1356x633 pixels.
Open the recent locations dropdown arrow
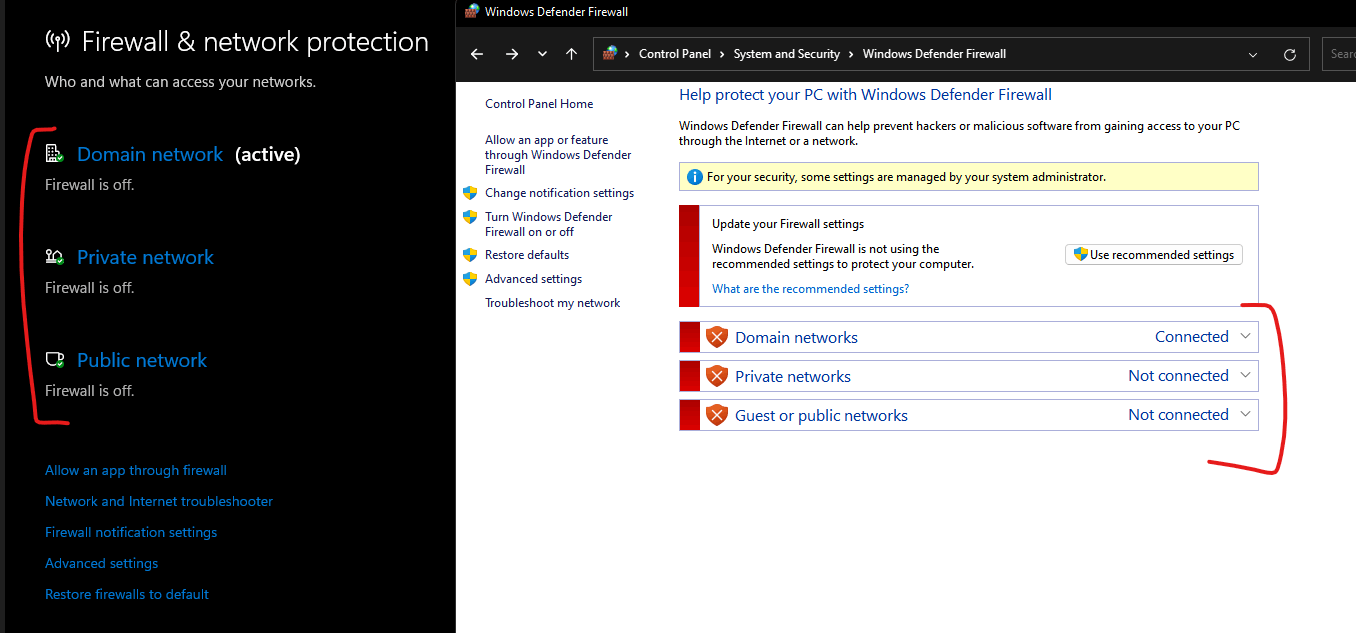pyautogui.click(x=542, y=54)
